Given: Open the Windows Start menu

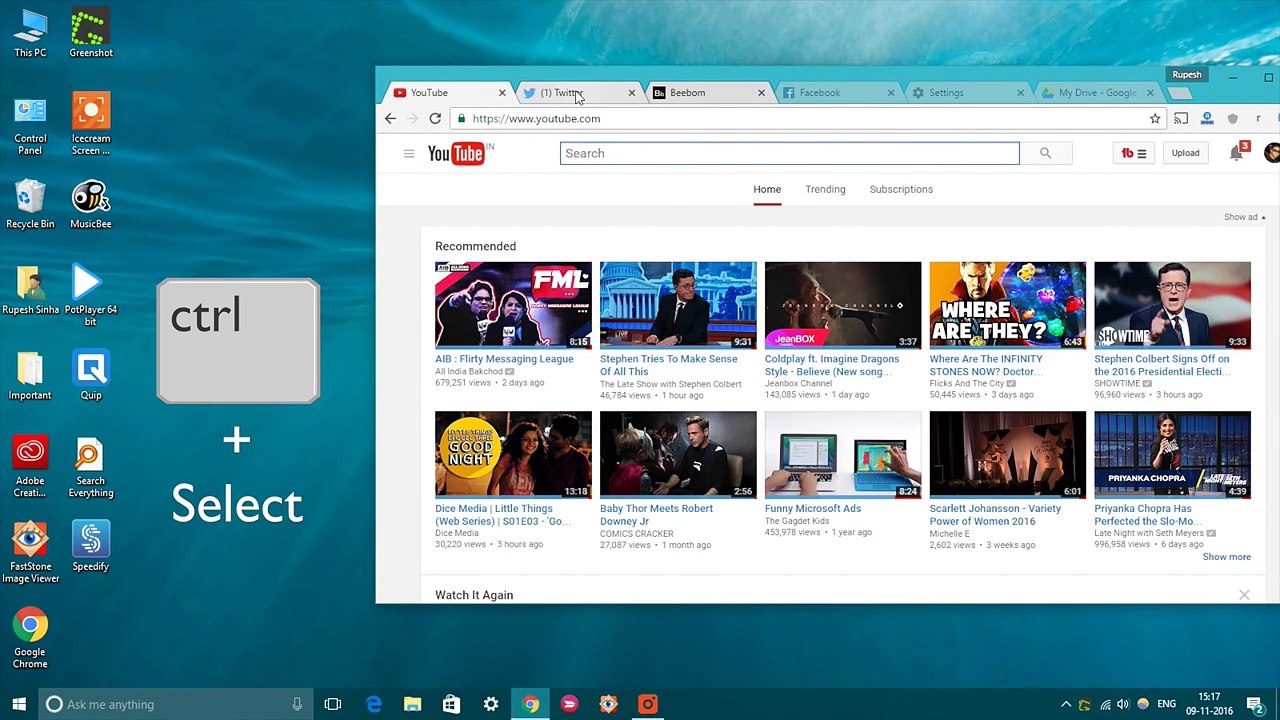Looking at the screenshot, I should 19,704.
